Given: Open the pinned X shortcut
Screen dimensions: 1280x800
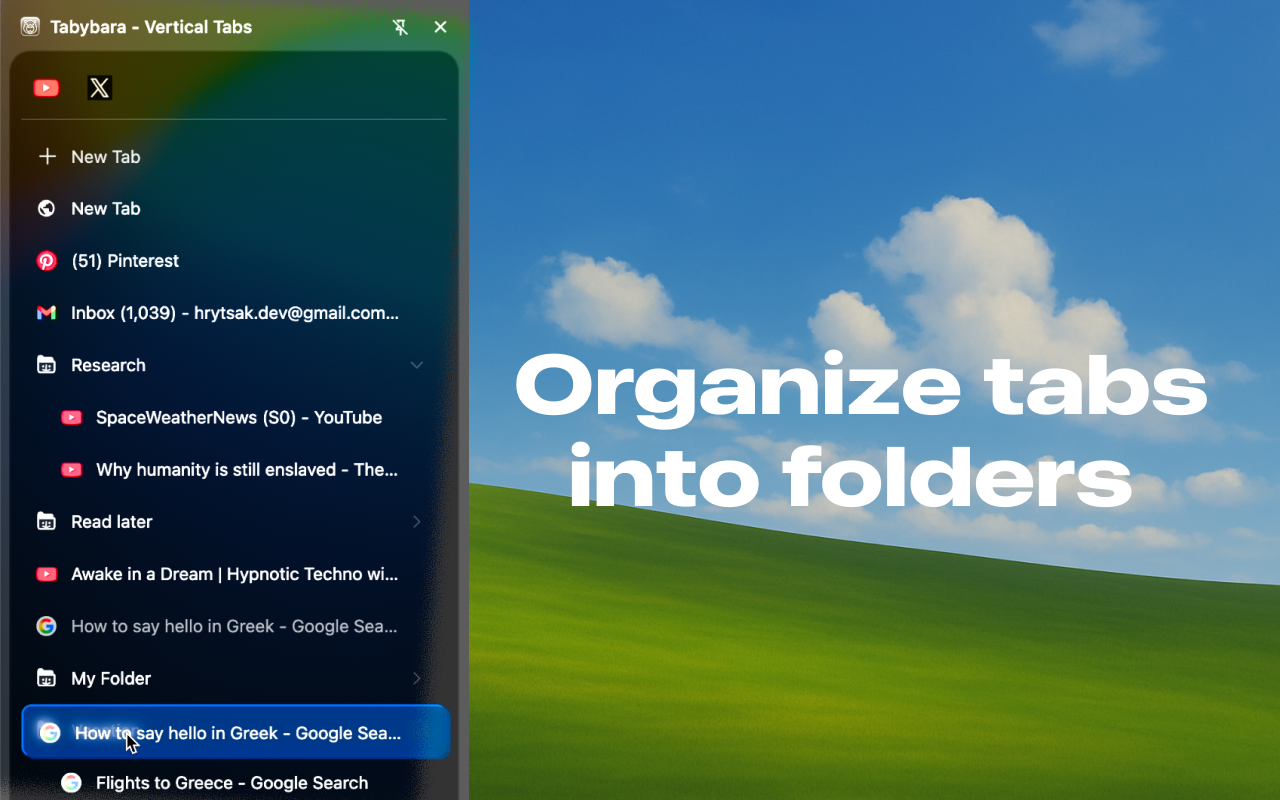Looking at the screenshot, I should (x=99, y=88).
